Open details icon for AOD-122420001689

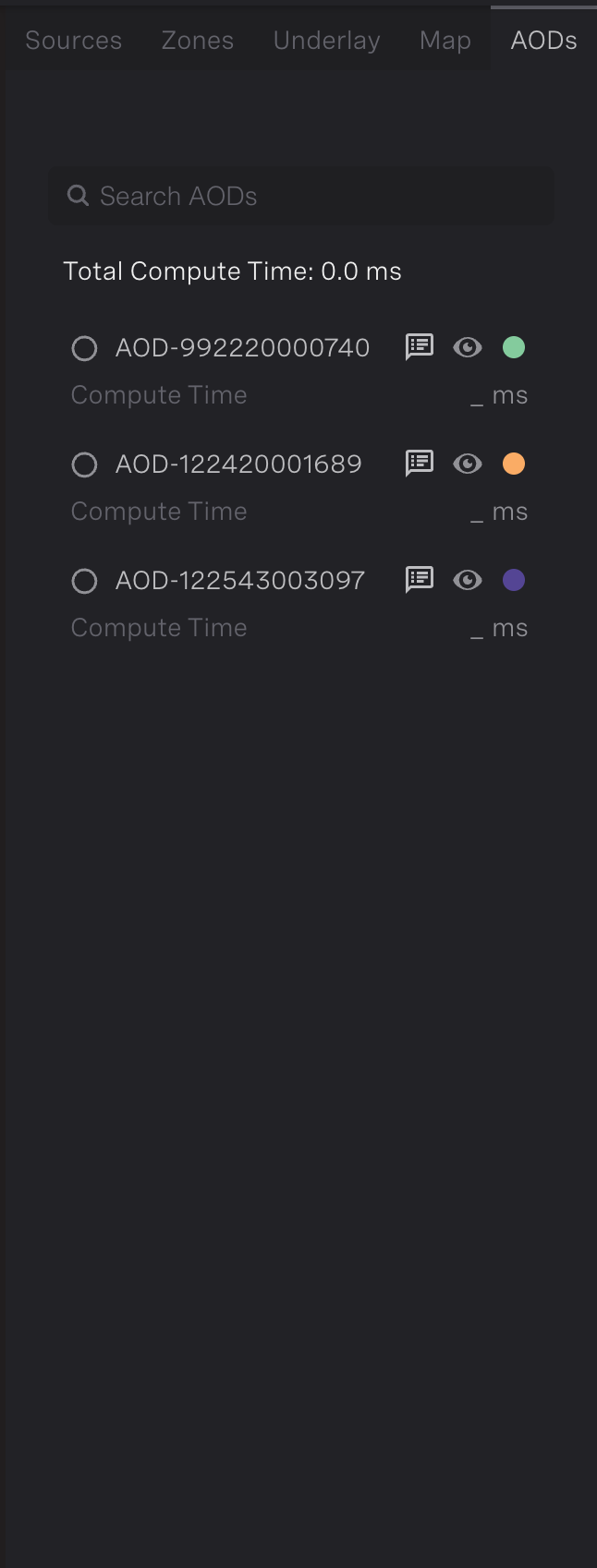pyautogui.click(x=420, y=464)
